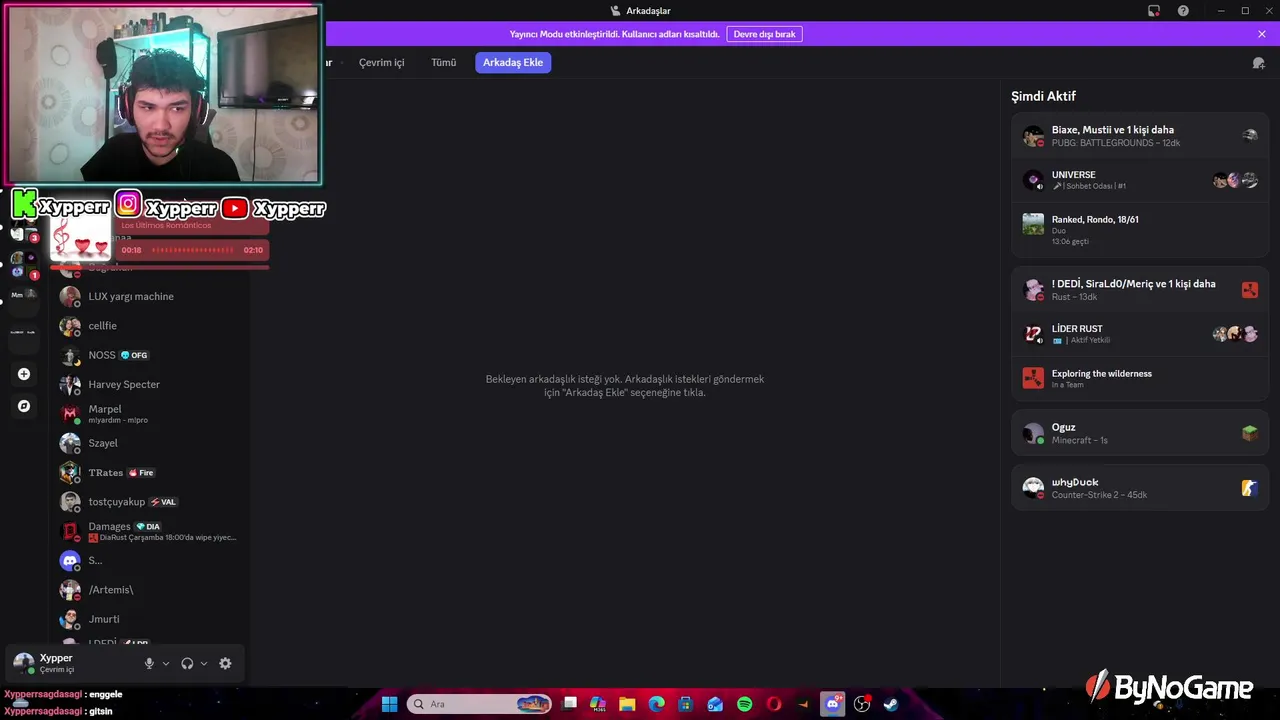Open DM with Marpel
Image resolution: width=1280 pixels, height=720 pixels.
[x=150, y=414]
